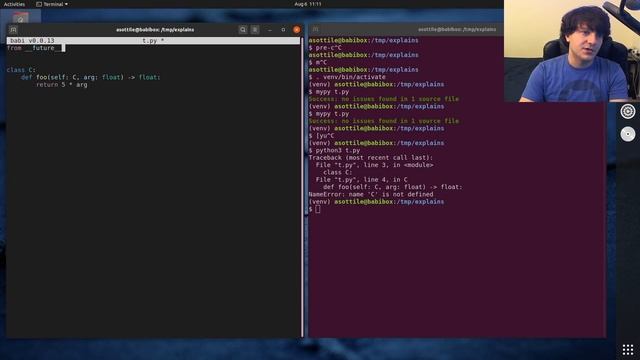The image size is (640, 360).
Task: Add a new tab in the left terminal
Action: pos(13,30)
